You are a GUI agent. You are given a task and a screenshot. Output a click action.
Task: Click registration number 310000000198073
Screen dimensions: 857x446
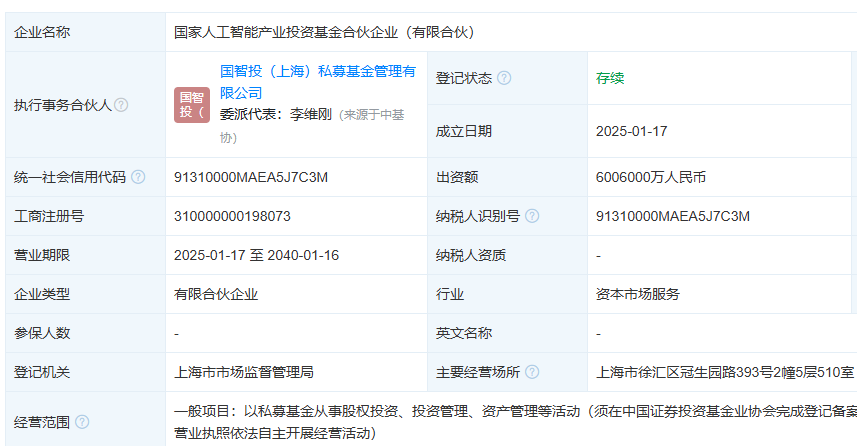point(232,216)
